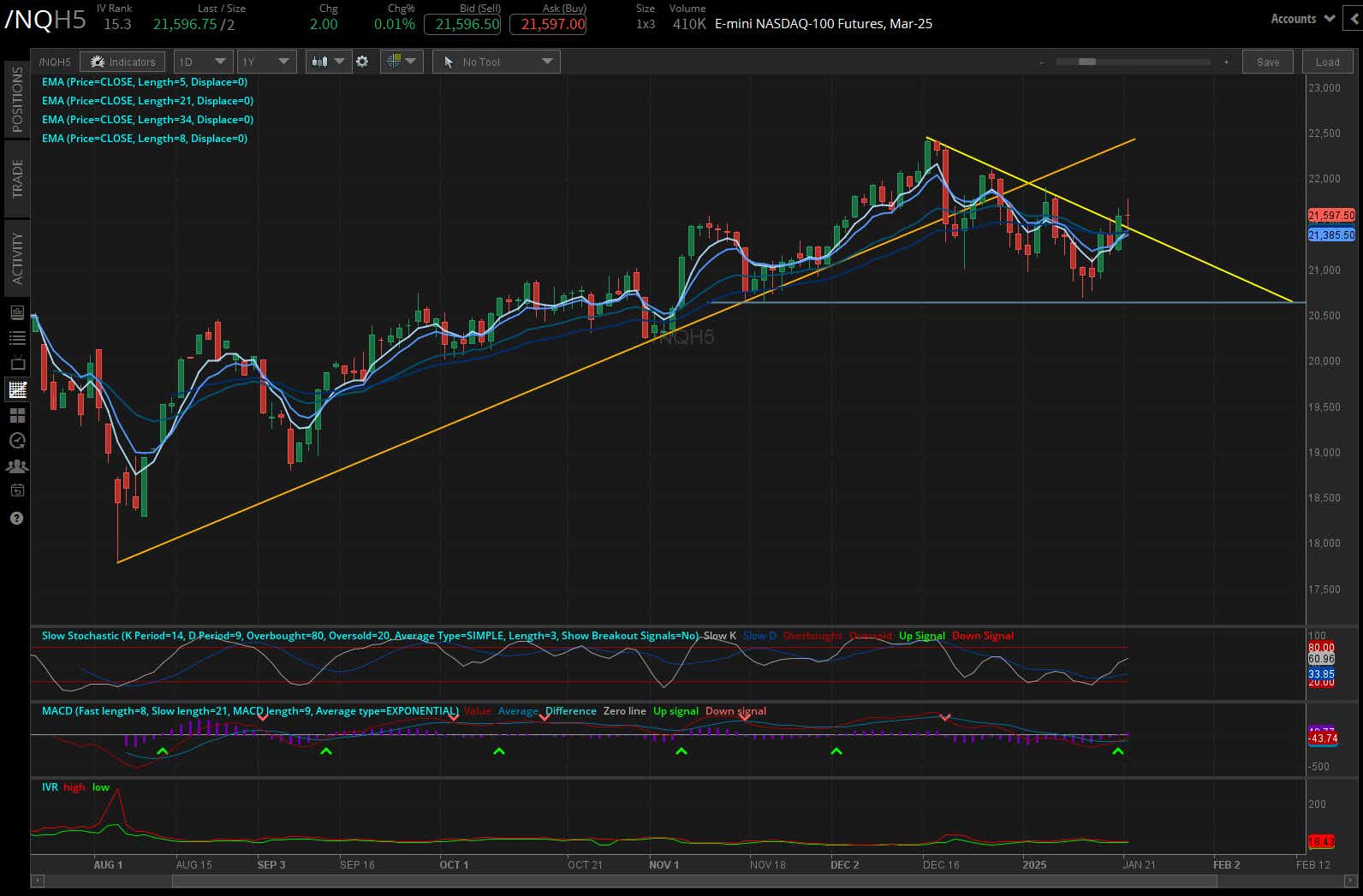Screen dimensions: 1363x896
Task: Click the IV Rank value 15.3
Action: (117, 24)
